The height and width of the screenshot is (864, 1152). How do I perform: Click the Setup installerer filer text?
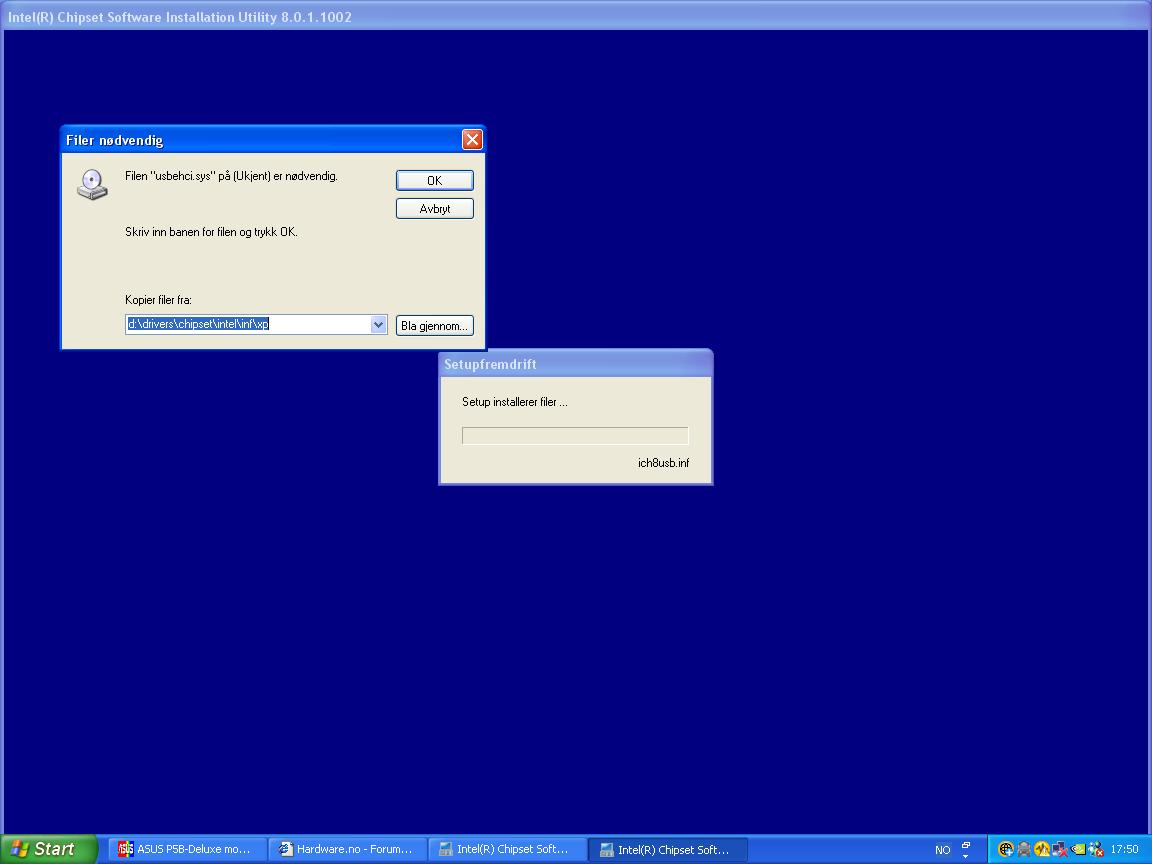click(x=514, y=402)
